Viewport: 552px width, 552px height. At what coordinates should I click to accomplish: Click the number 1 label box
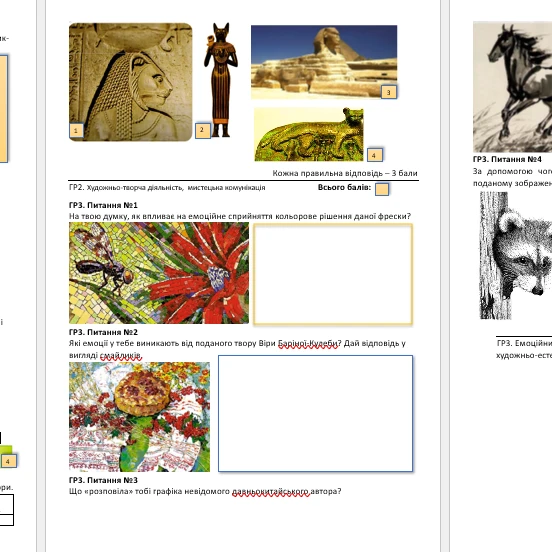pyautogui.click(x=76, y=131)
